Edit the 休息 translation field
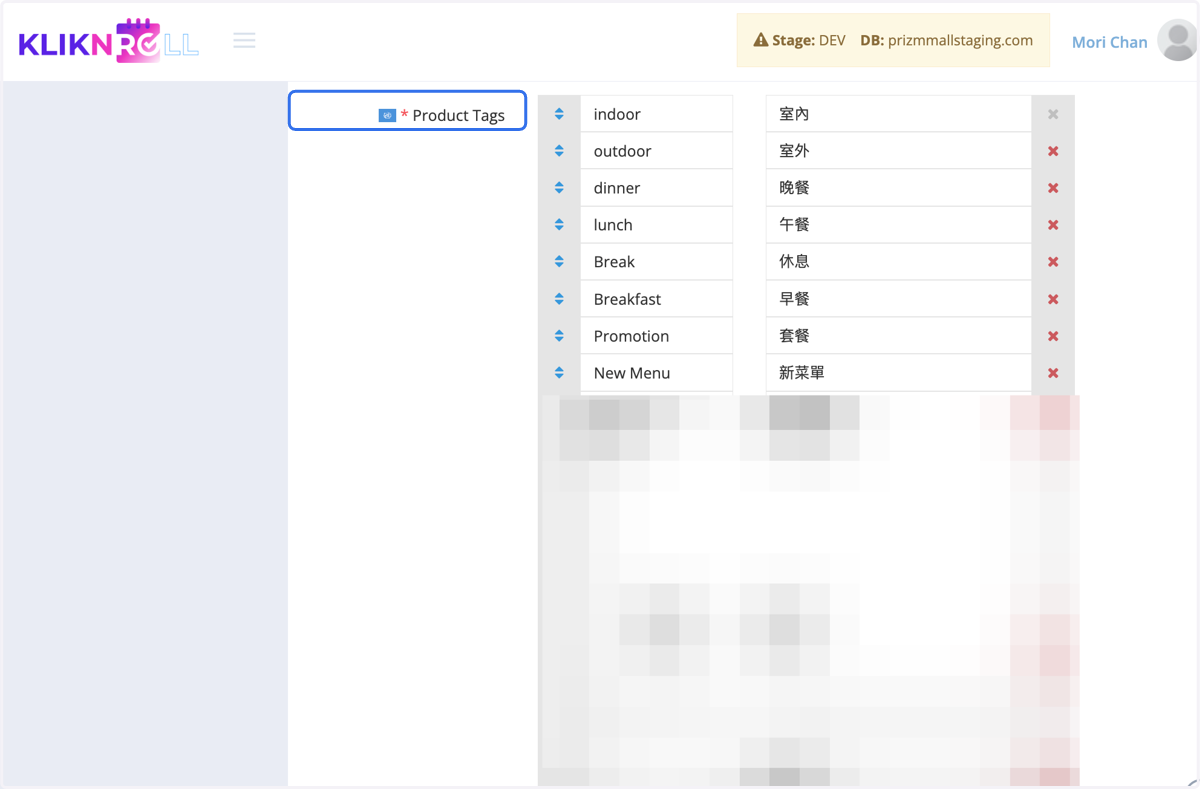The width and height of the screenshot is (1200, 789). [x=899, y=262]
